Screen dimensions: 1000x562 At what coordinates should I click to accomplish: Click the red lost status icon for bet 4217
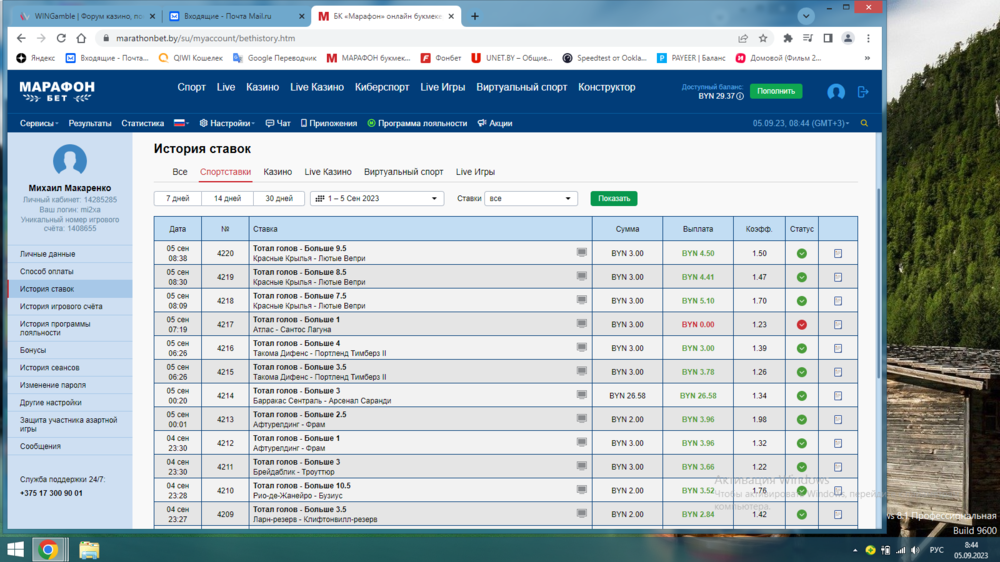[802, 325]
